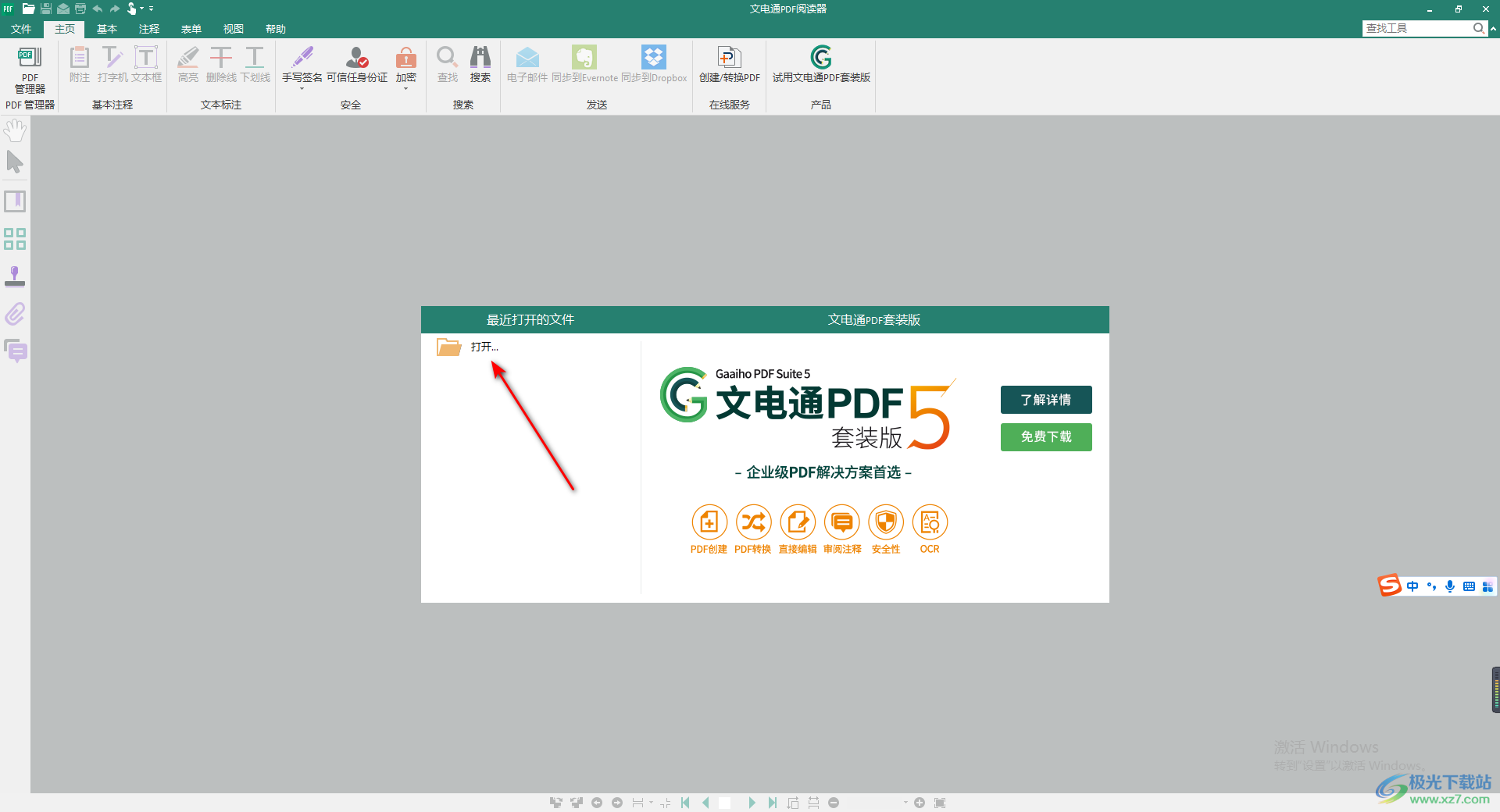
Task: Go to previous page in status bar
Action: point(705,803)
